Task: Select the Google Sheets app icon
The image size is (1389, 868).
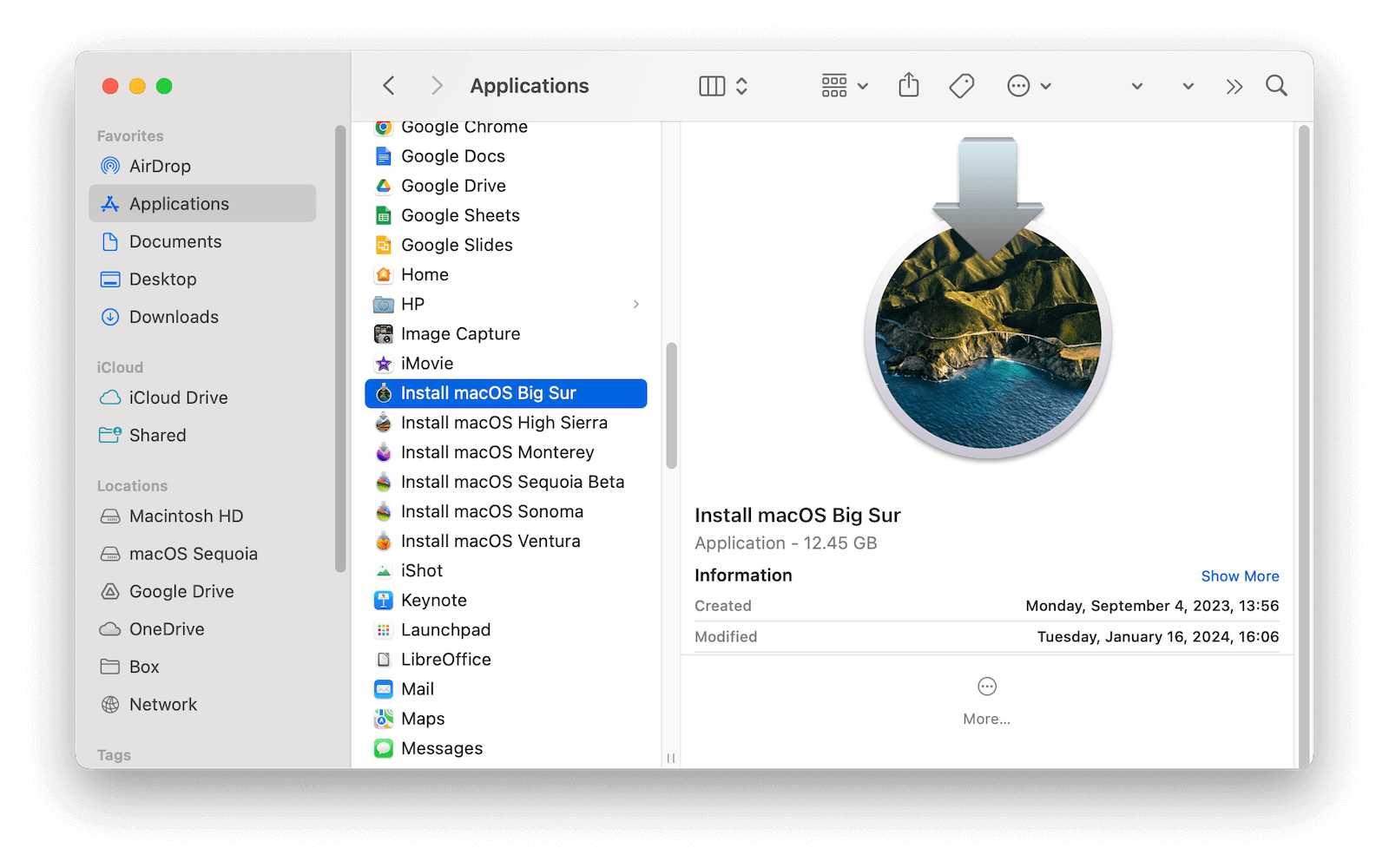Action: coord(383,215)
